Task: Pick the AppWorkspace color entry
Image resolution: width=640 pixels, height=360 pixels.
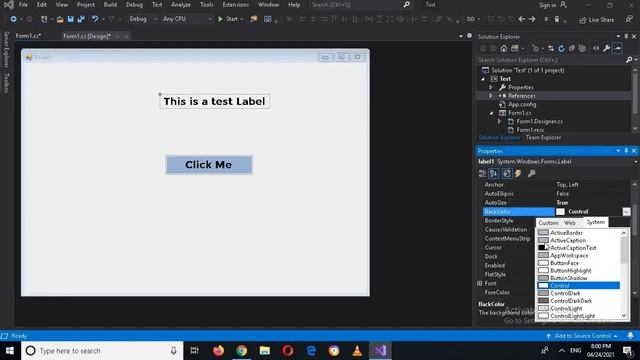Action: pyautogui.click(x=569, y=256)
